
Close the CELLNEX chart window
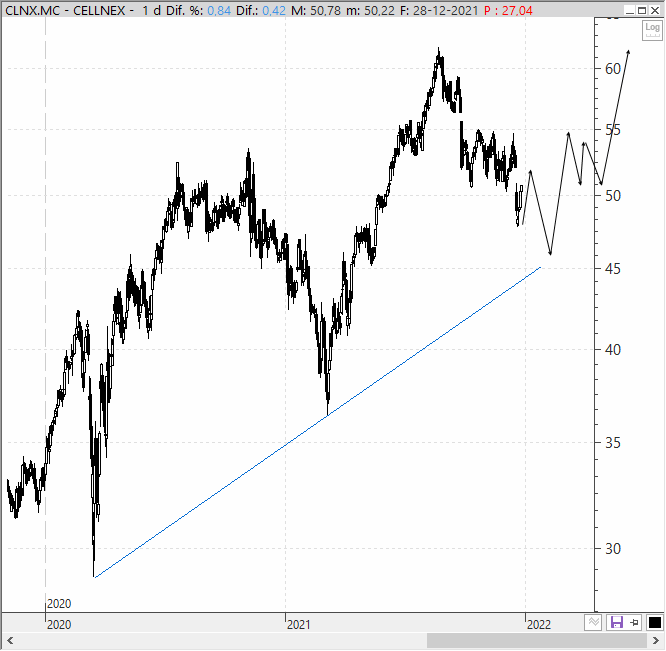point(655,10)
